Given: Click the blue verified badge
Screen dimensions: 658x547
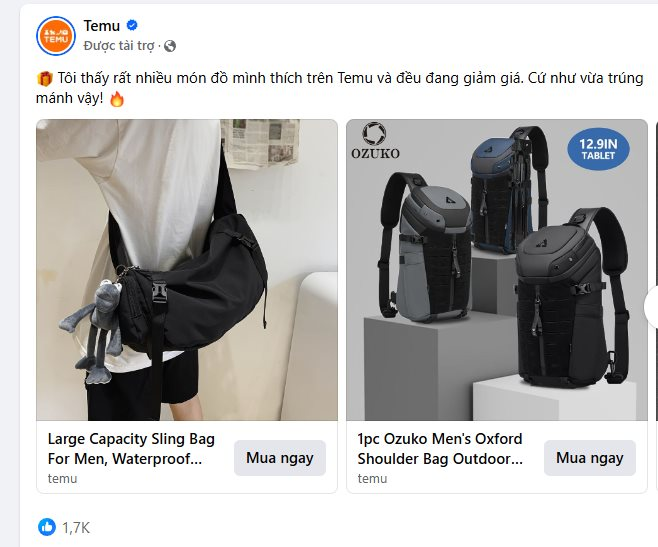Looking at the screenshot, I should point(132,26).
